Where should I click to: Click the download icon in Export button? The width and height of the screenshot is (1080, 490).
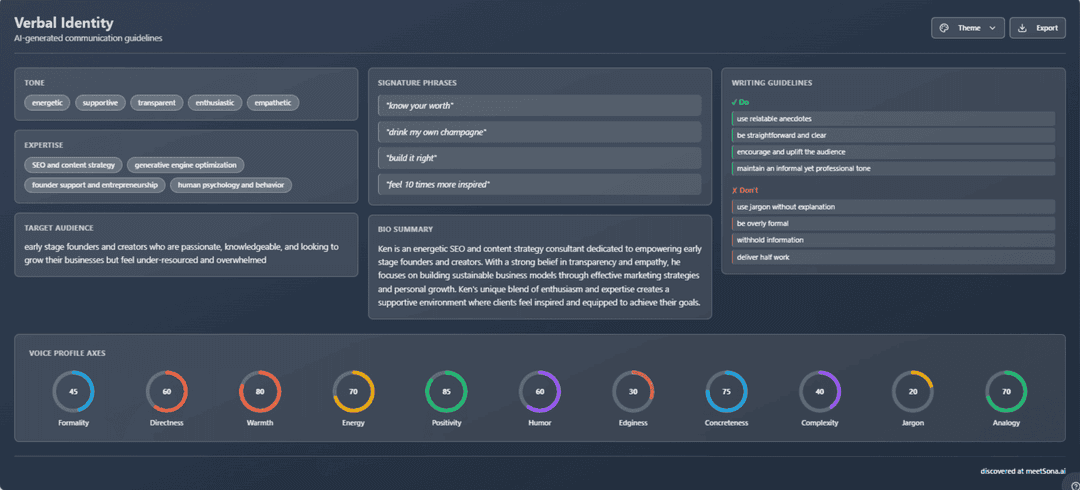click(1023, 28)
